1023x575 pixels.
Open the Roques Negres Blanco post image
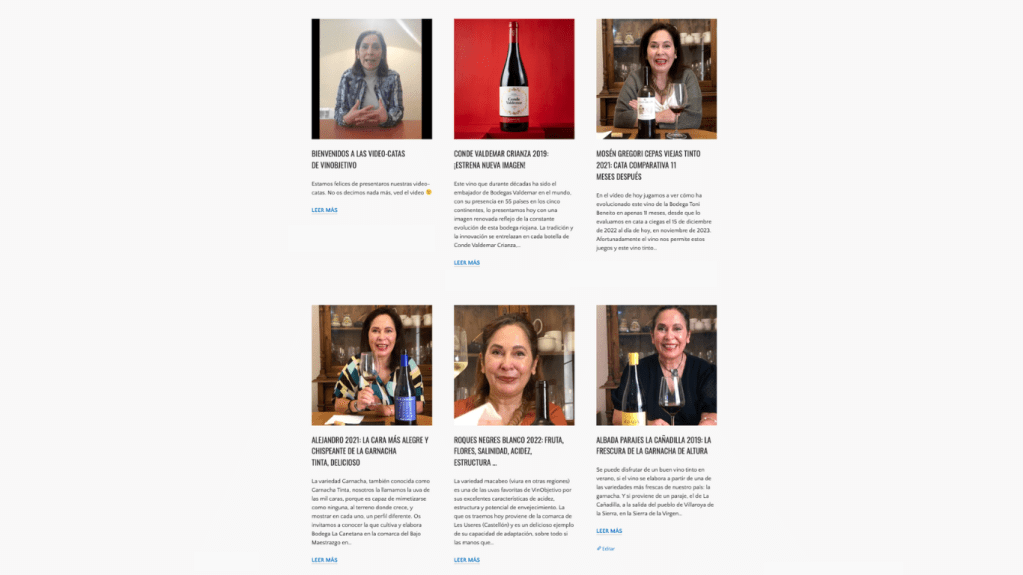(x=514, y=365)
